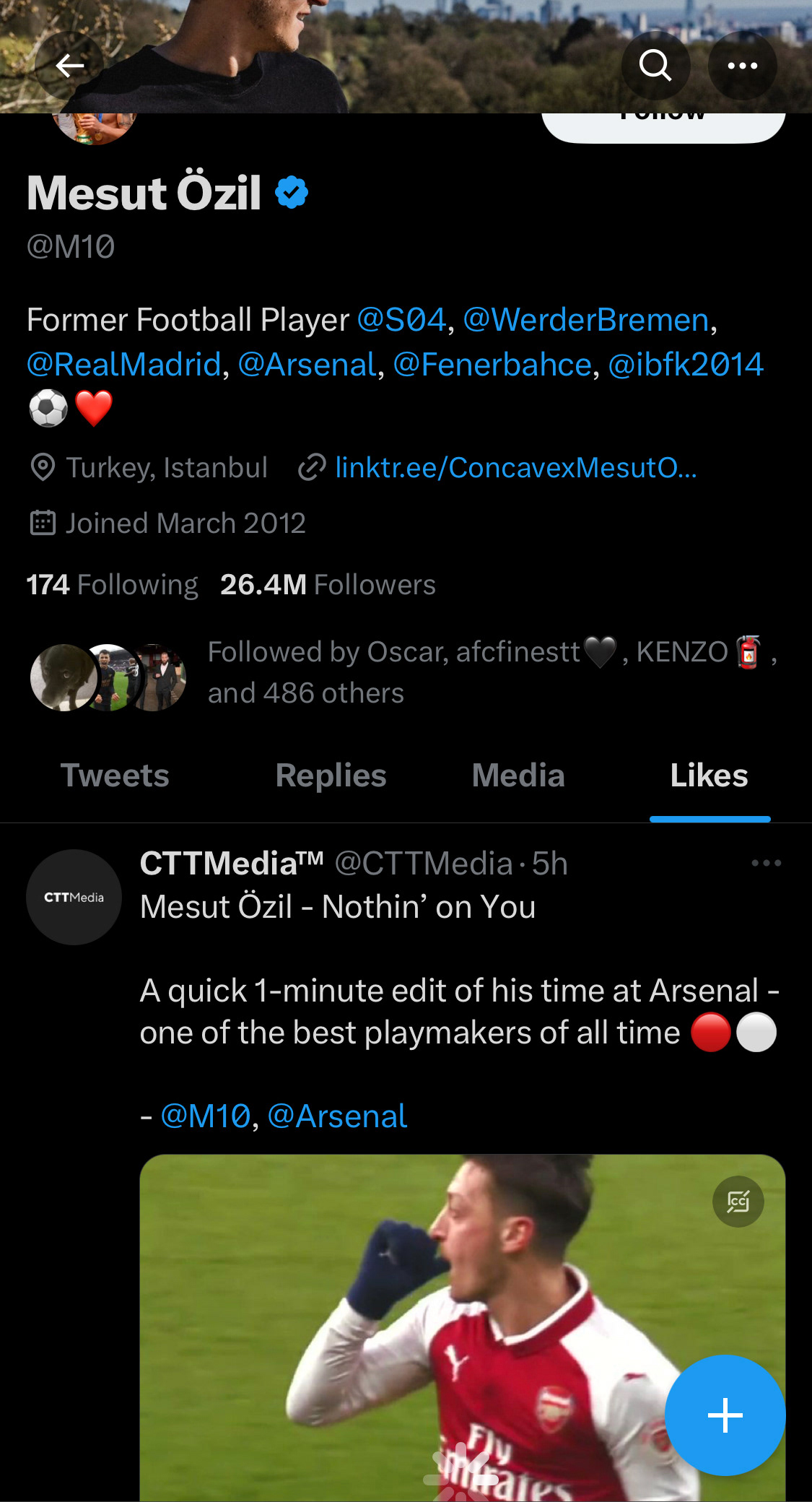View the 26.4M Followers list

tap(328, 585)
